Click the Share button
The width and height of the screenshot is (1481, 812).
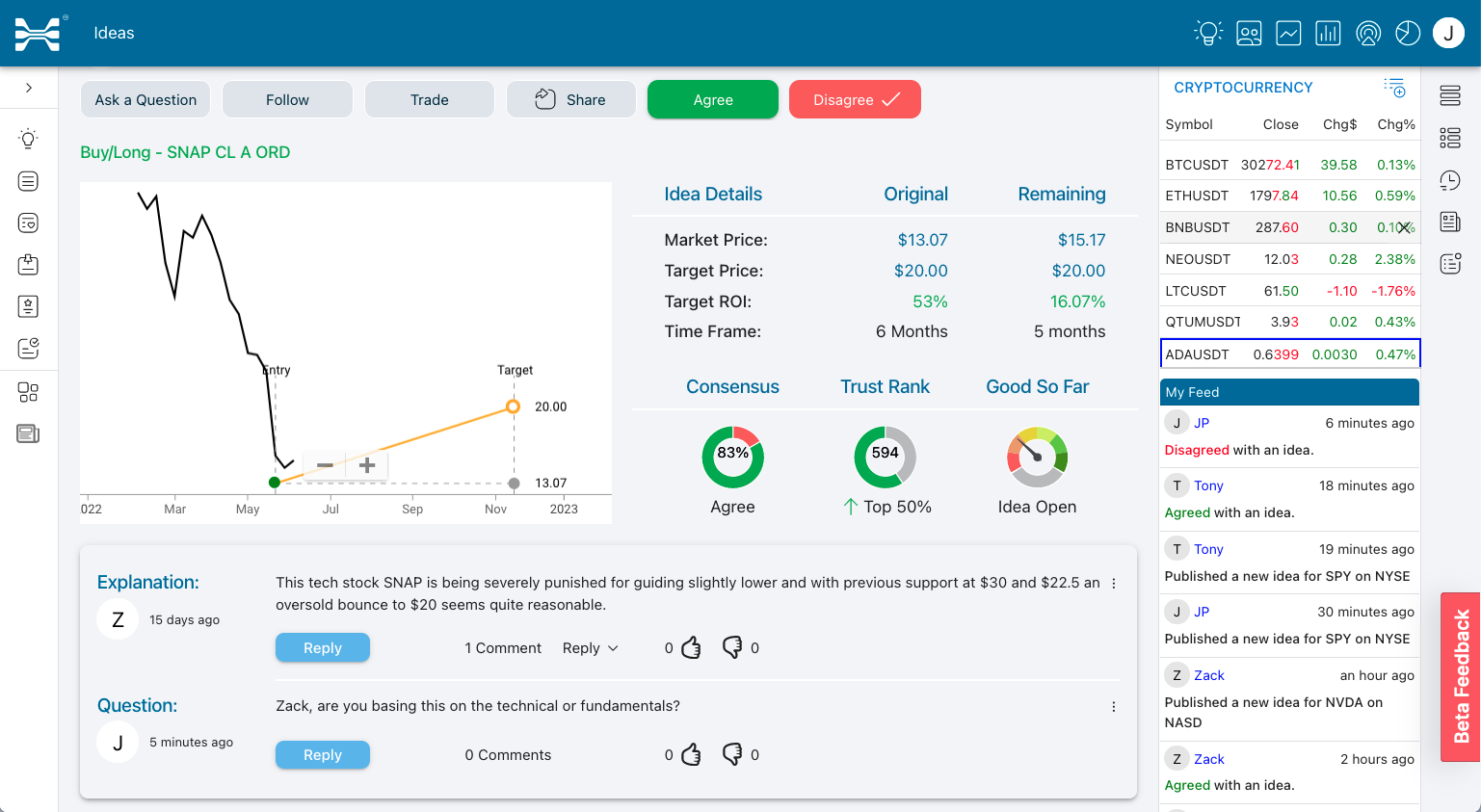tap(571, 99)
